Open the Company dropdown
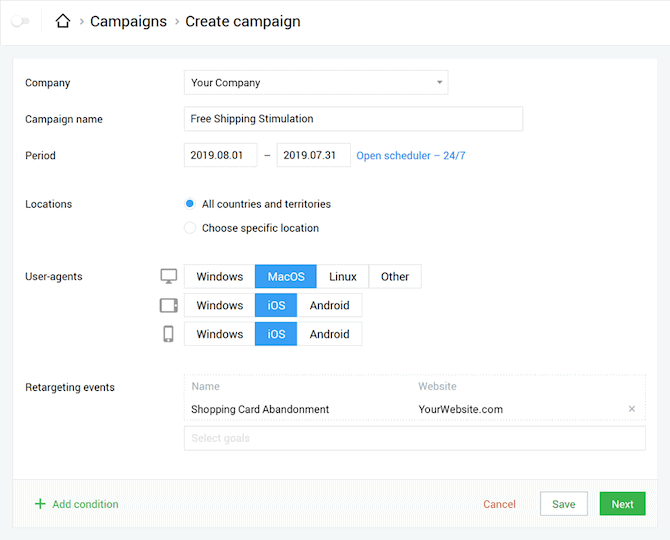This screenshot has height=540, width=670. pos(316,82)
